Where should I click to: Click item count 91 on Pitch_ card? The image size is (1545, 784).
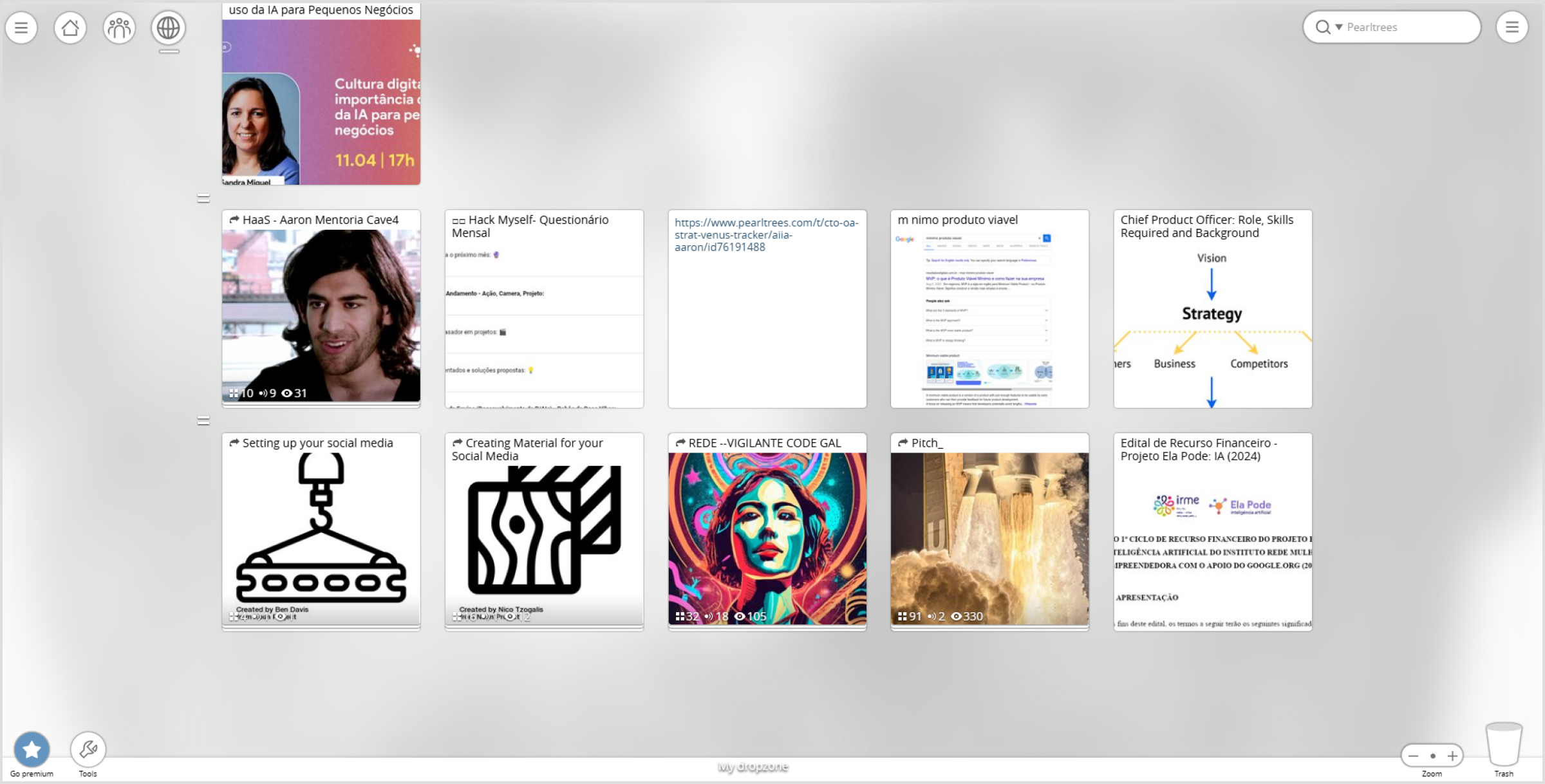point(911,616)
